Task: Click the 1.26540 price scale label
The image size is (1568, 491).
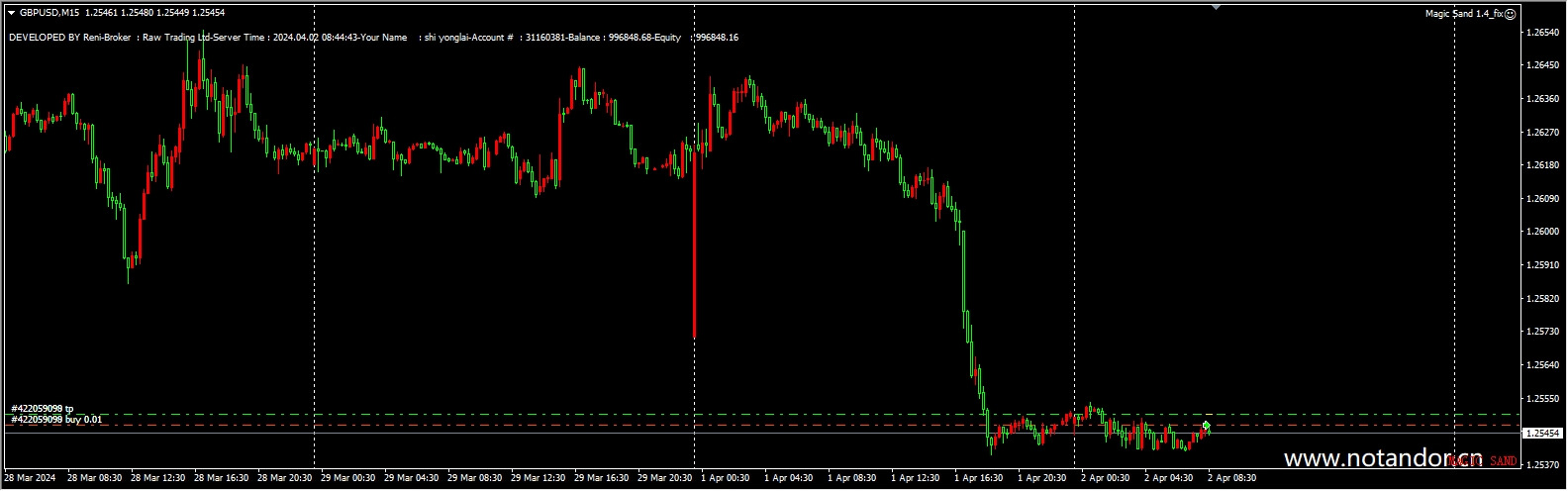Action: (1543, 33)
